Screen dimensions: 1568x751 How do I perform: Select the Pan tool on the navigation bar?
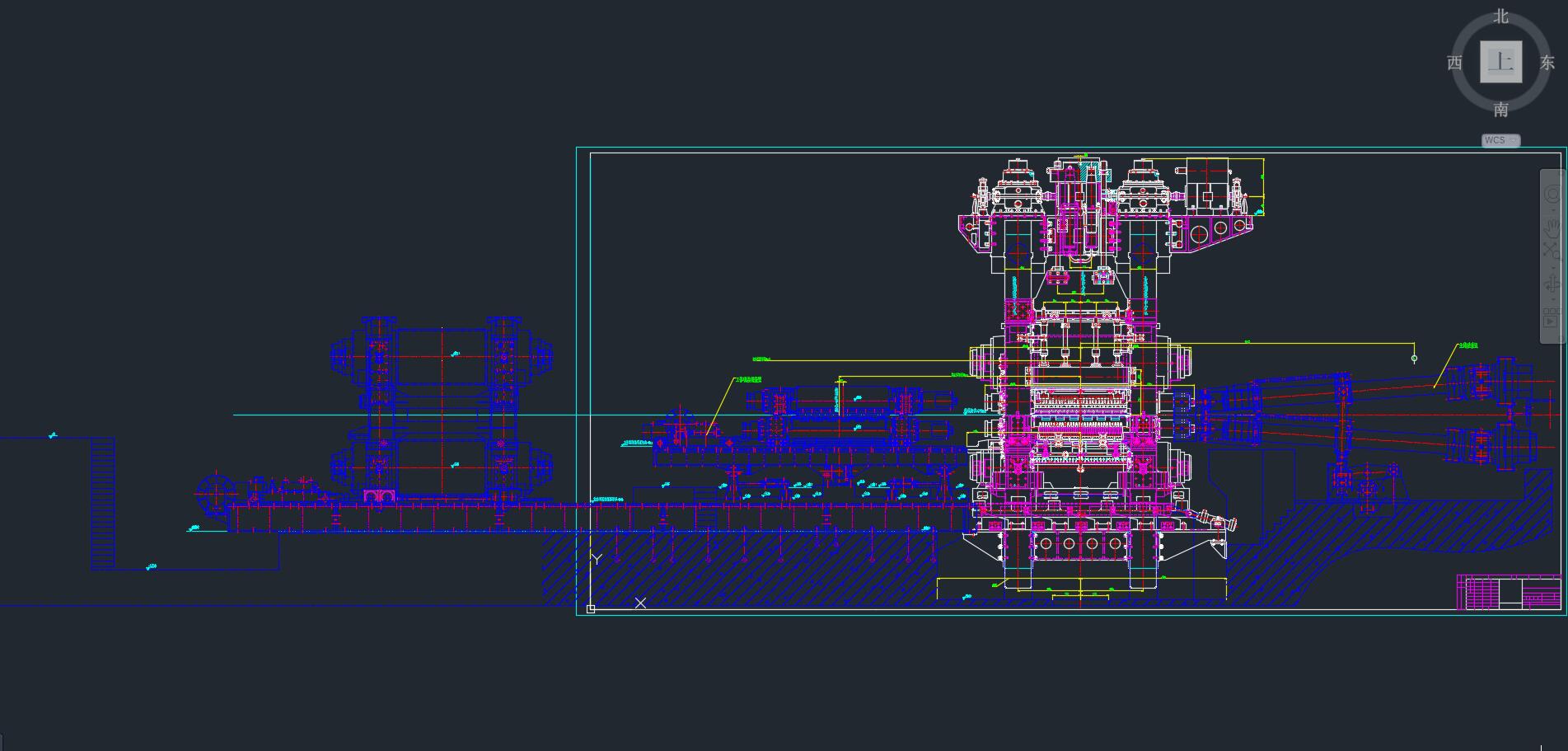click(1551, 228)
